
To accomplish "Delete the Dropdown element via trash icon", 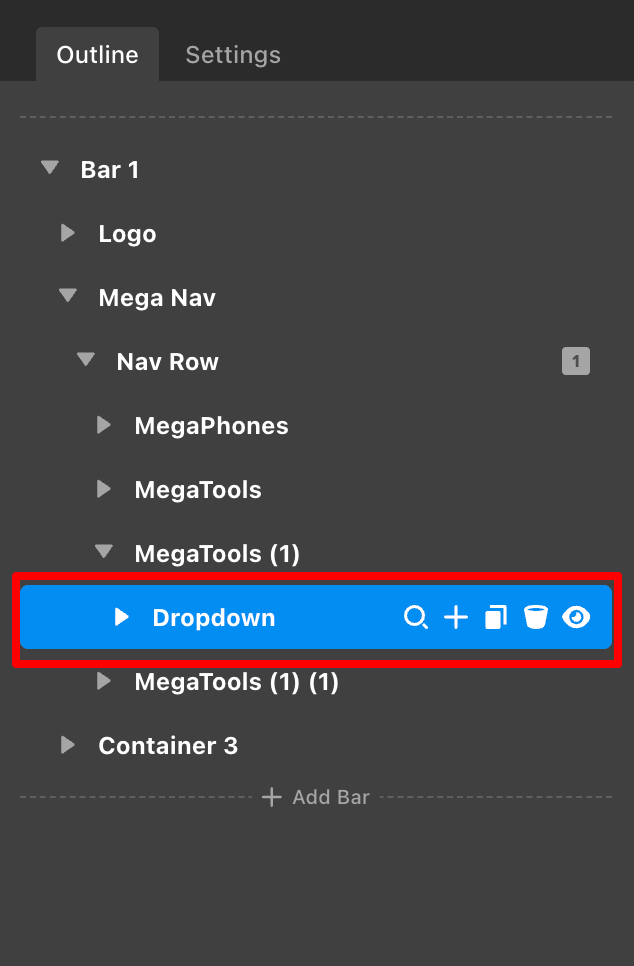I will pyautogui.click(x=536, y=618).
